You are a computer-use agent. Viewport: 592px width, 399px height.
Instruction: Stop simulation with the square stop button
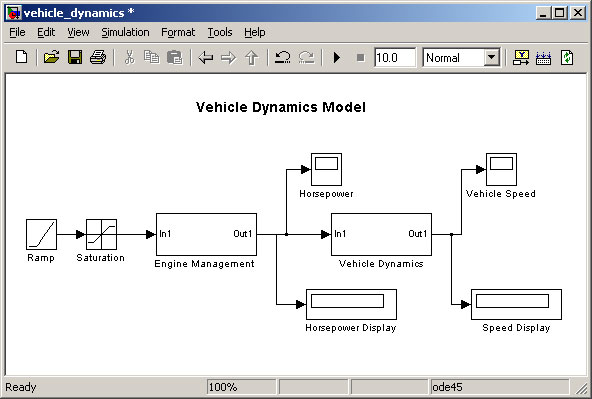[x=361, y=58]
